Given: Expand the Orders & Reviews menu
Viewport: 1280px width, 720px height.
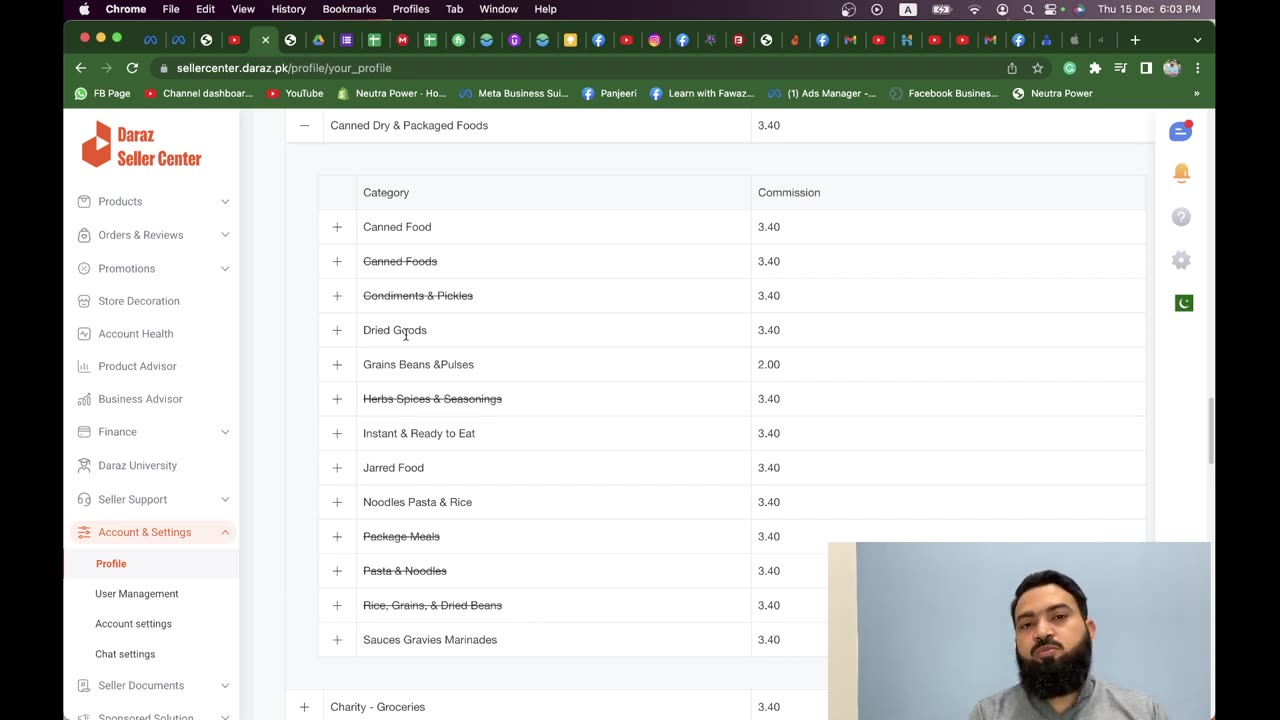Looking at the screenshot, I should tap(225, 235).
